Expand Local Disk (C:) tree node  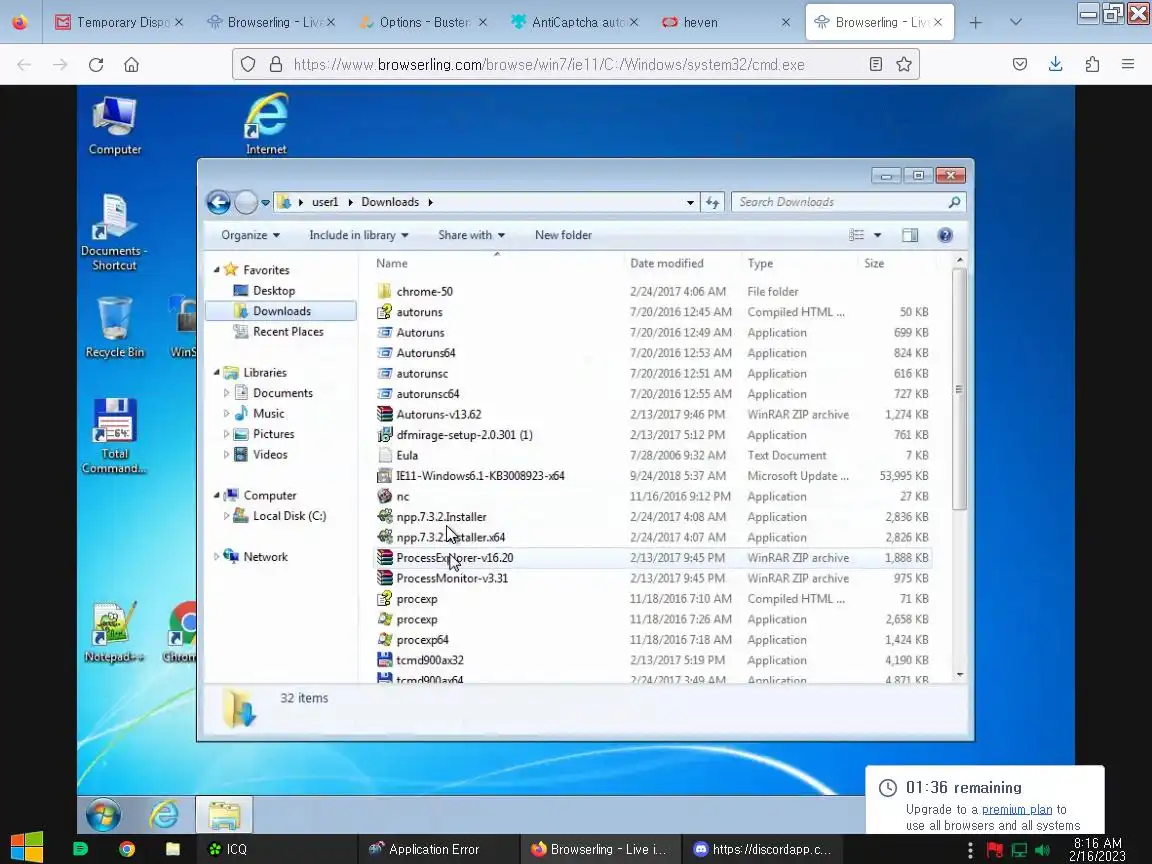tap(226, 516)
